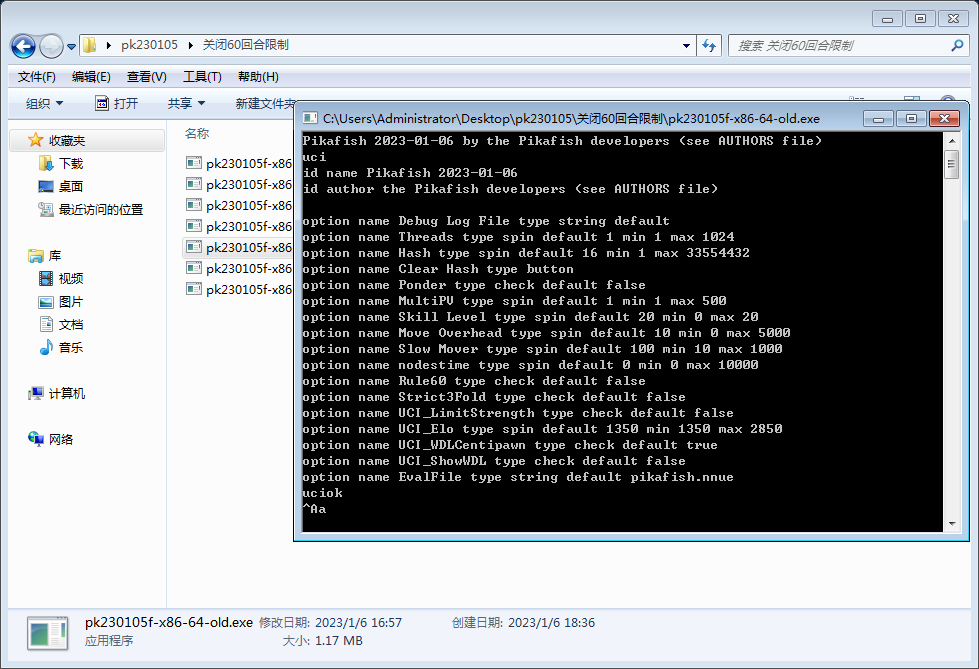Open 音乐 library

pos(71,347)
